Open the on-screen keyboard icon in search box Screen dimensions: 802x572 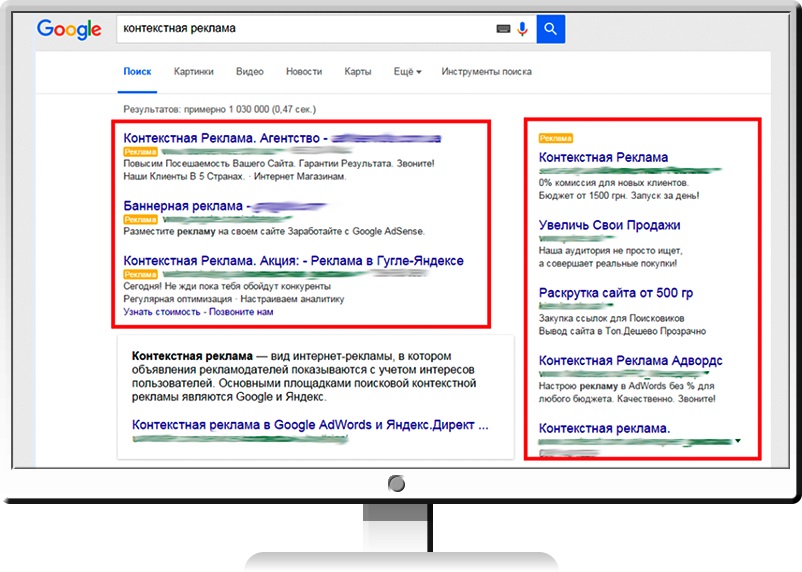pyautogui.click(x=503, y=29)
